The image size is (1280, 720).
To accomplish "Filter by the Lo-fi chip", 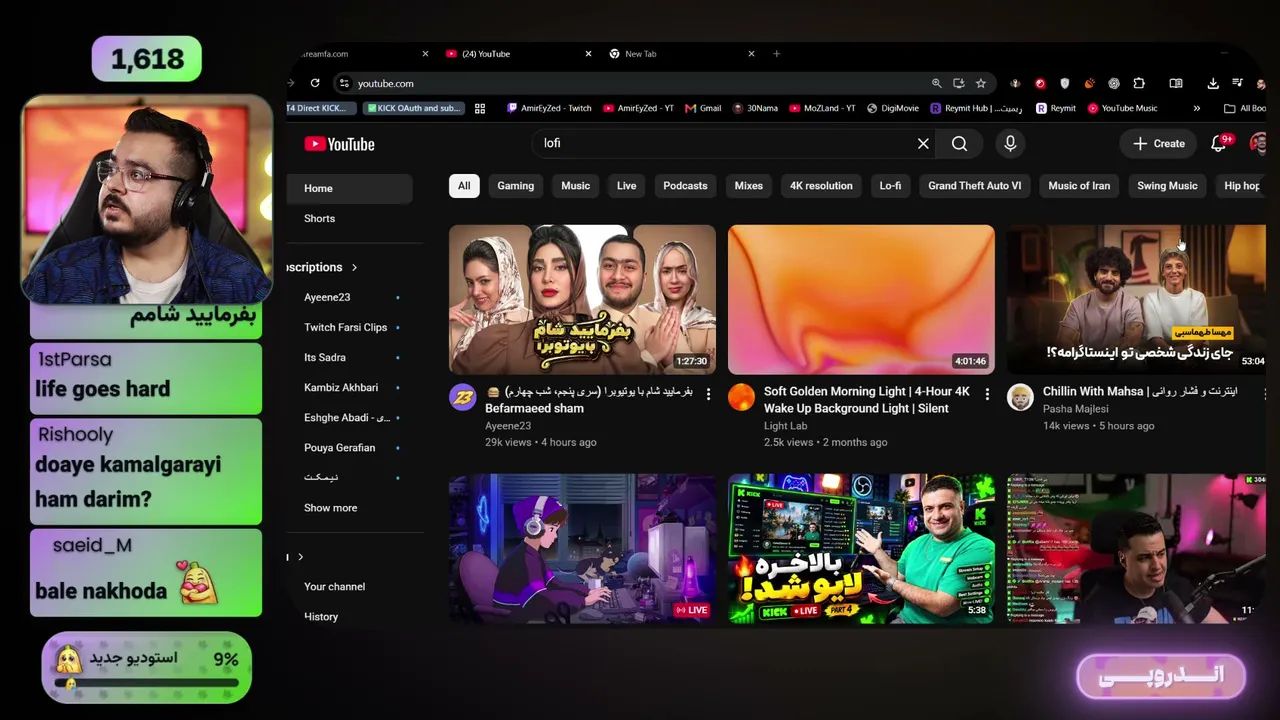I will tap(890, 186).
